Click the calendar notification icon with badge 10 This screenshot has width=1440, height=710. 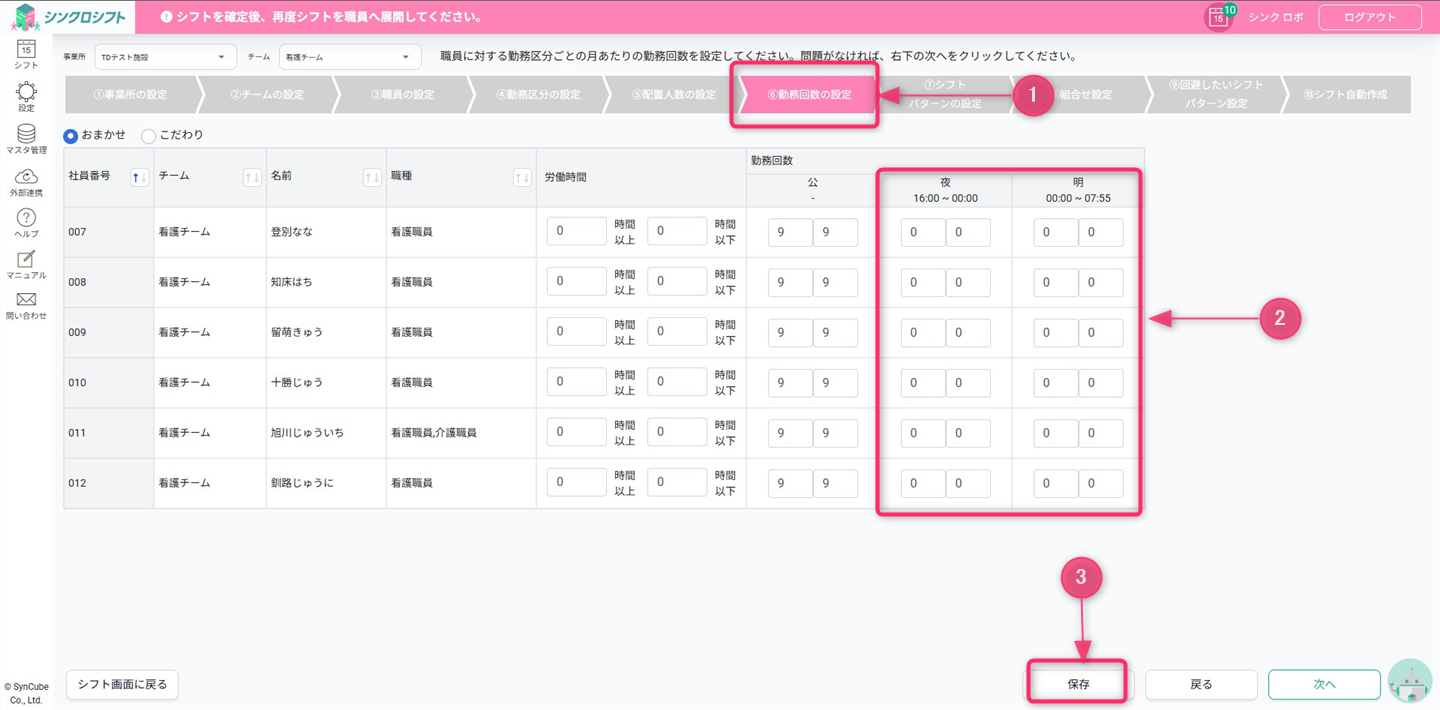click(1218, 17)
